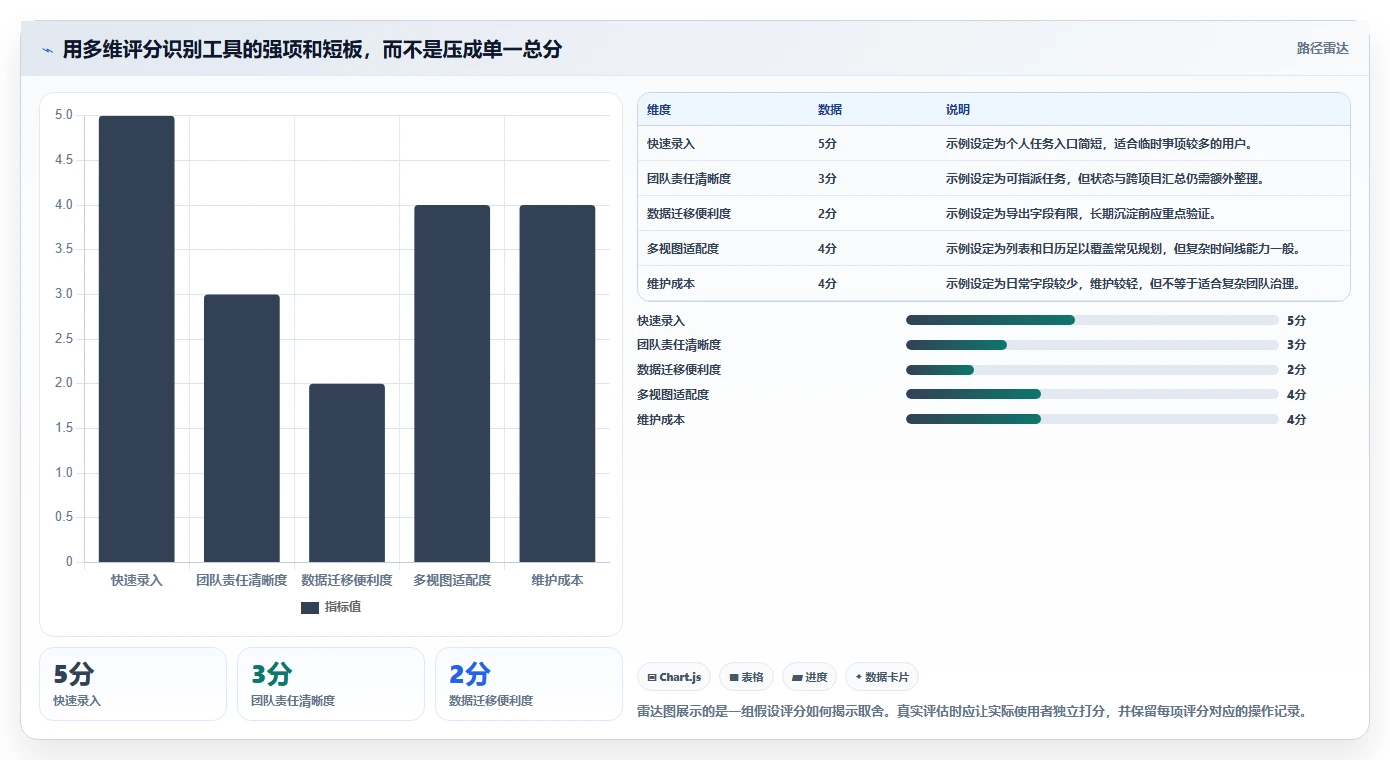The width and height of the screenshot is (1390, 760).
Task: Click the 维护成本 label left of the progress bars
Action: point(661,419)
